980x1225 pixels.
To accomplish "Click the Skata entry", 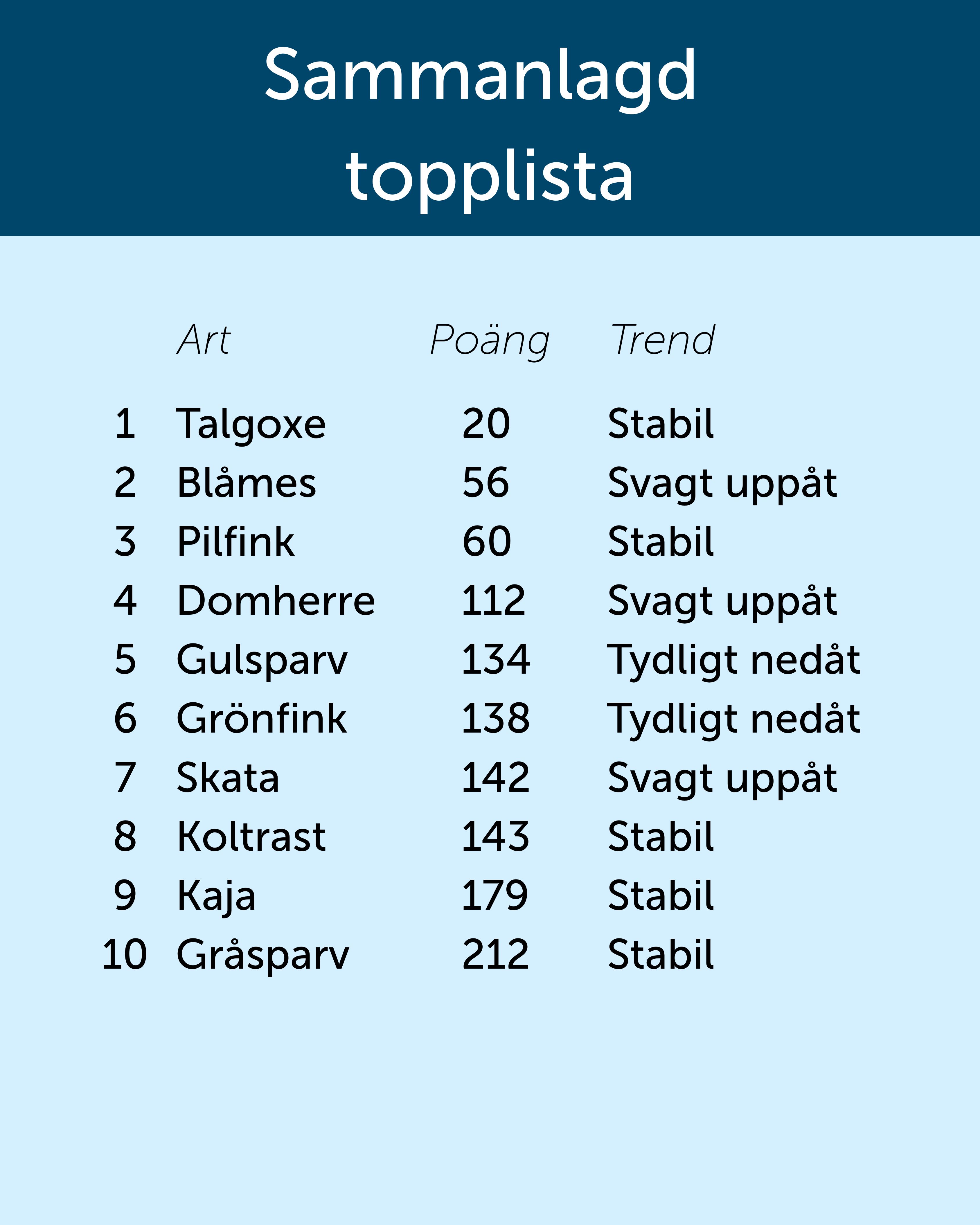I will (228, 778).
